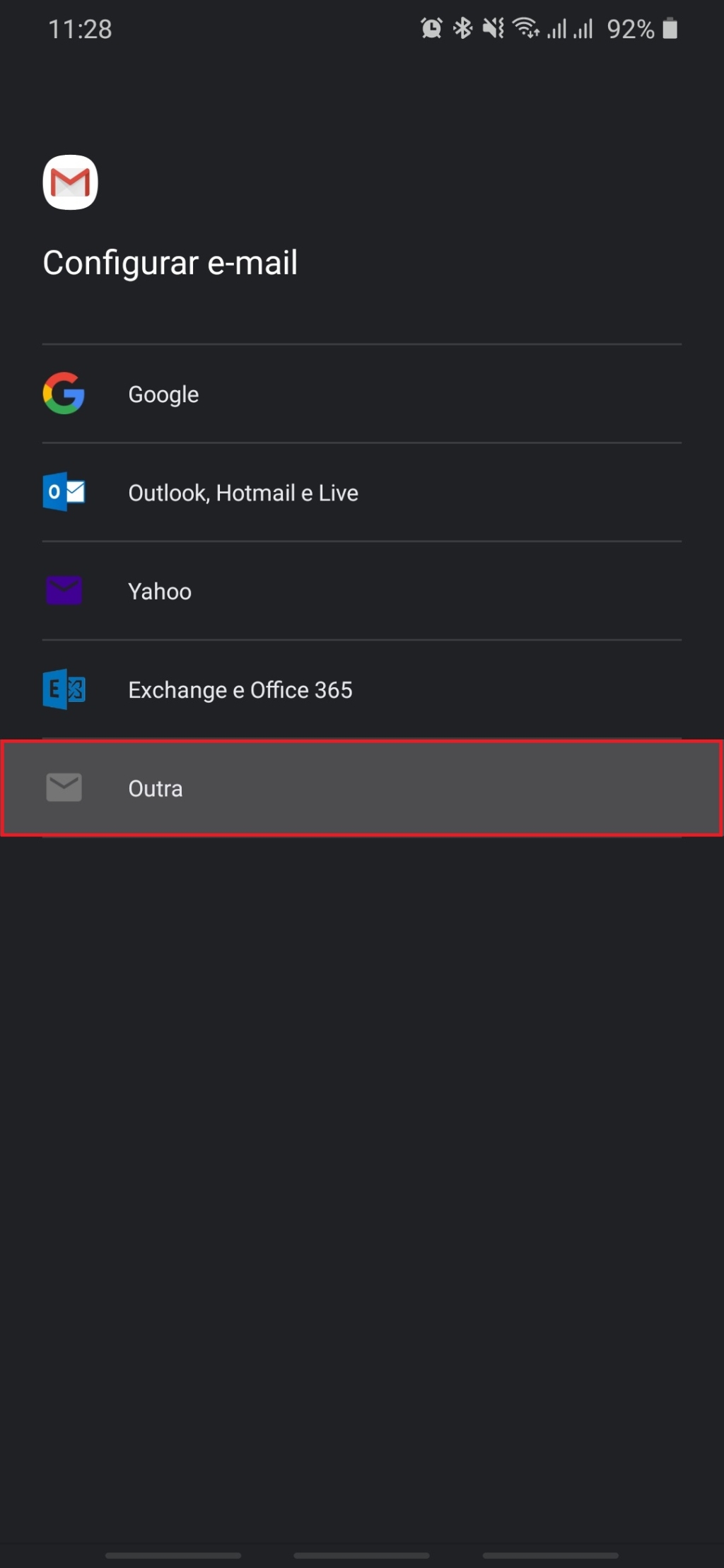Tap the Wi-Fi status icon
This screenshot has height=1568, width=724.
(x=525, y=28)
